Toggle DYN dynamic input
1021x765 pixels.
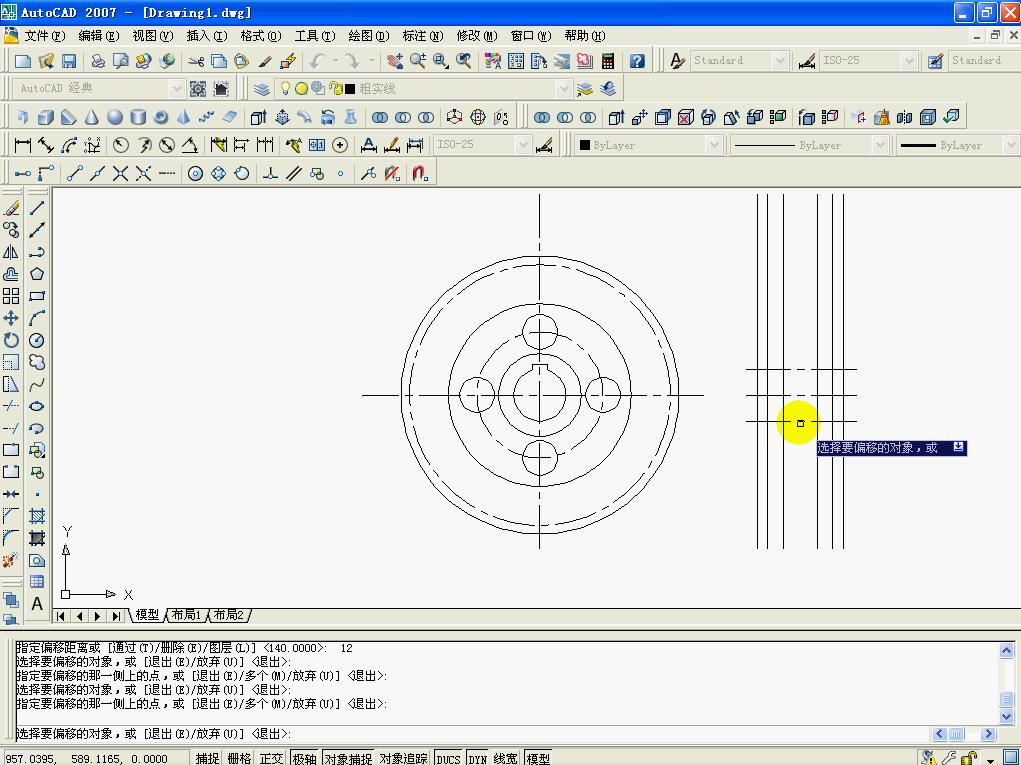(x=477, y=758)
